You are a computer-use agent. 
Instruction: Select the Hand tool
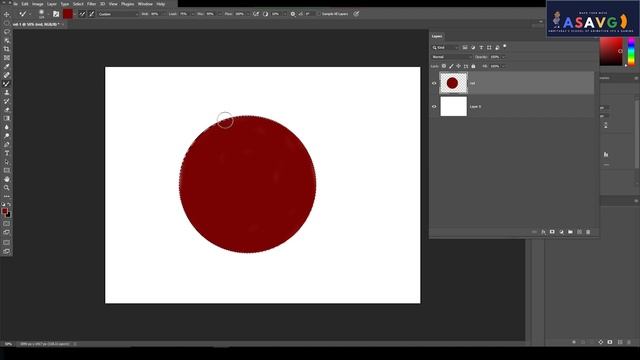pyautogui.click(x=7, y=179)
